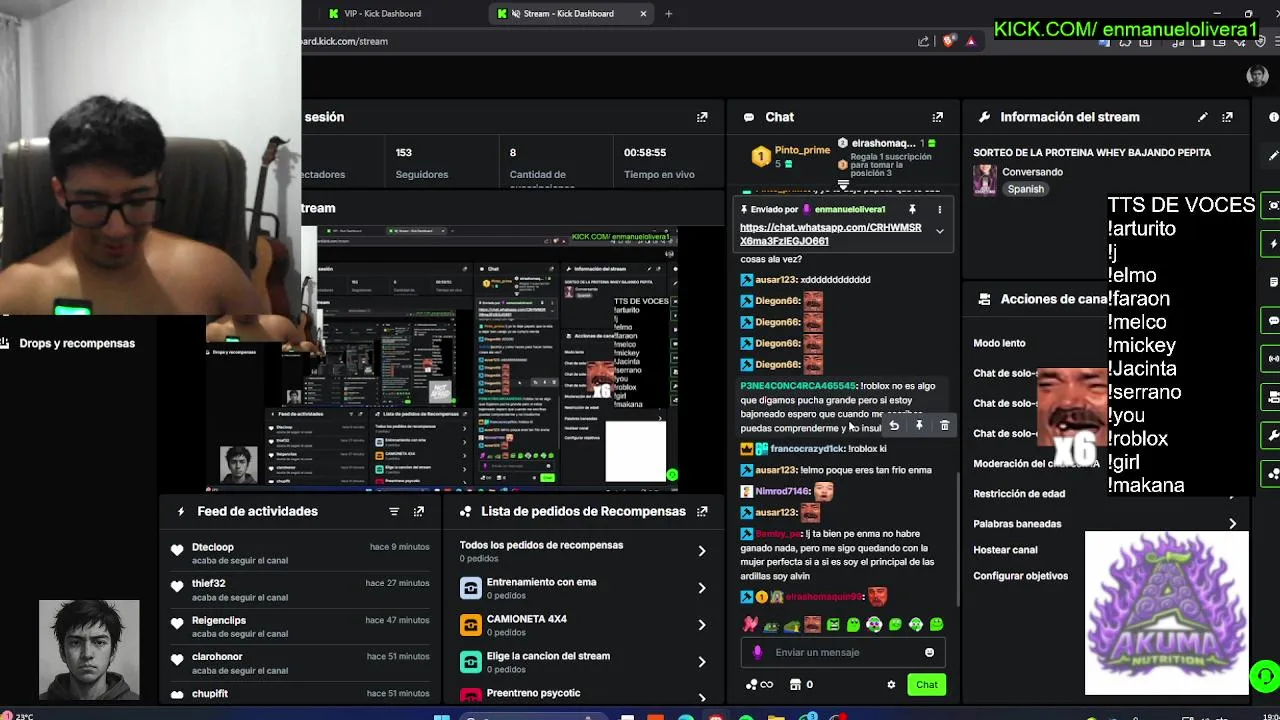1280x720 pixels.
Task: Click the microphone icon in message box
Action: [757, 652]
